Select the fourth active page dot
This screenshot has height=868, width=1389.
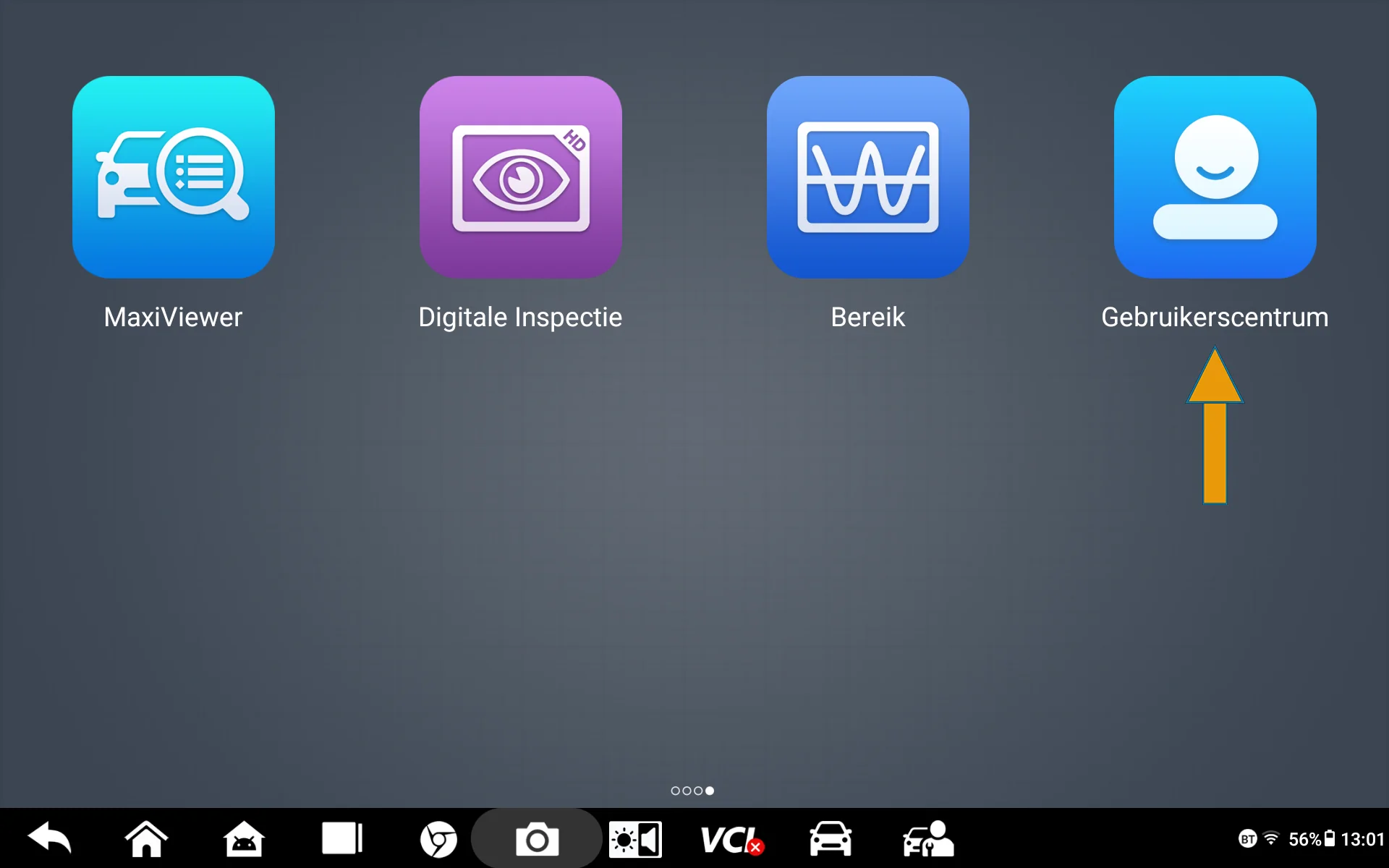710,791
